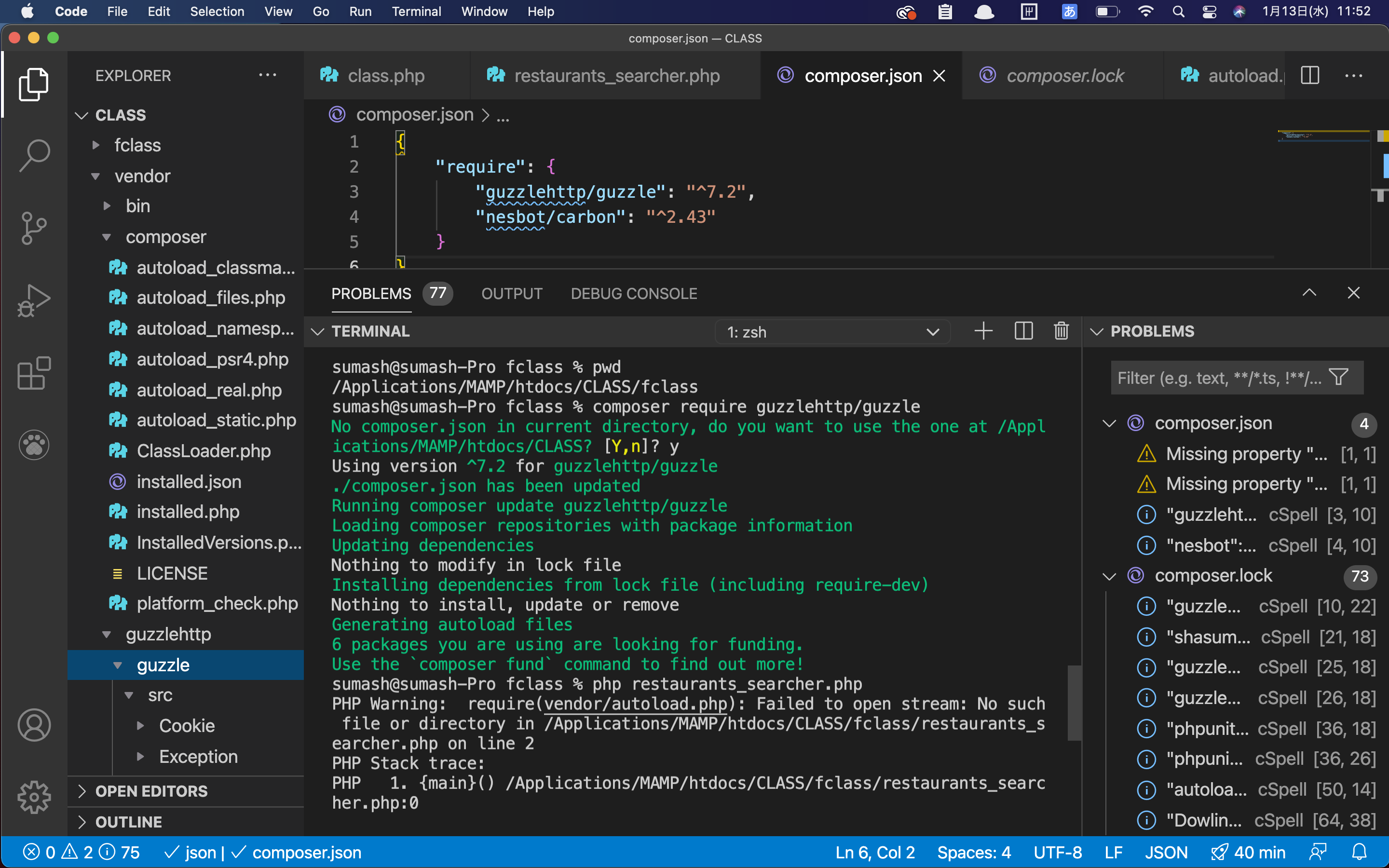This screenshot has width=1389, height=868.
Task: Kill the terminal using the trash icon
Action: (1061, 331)
